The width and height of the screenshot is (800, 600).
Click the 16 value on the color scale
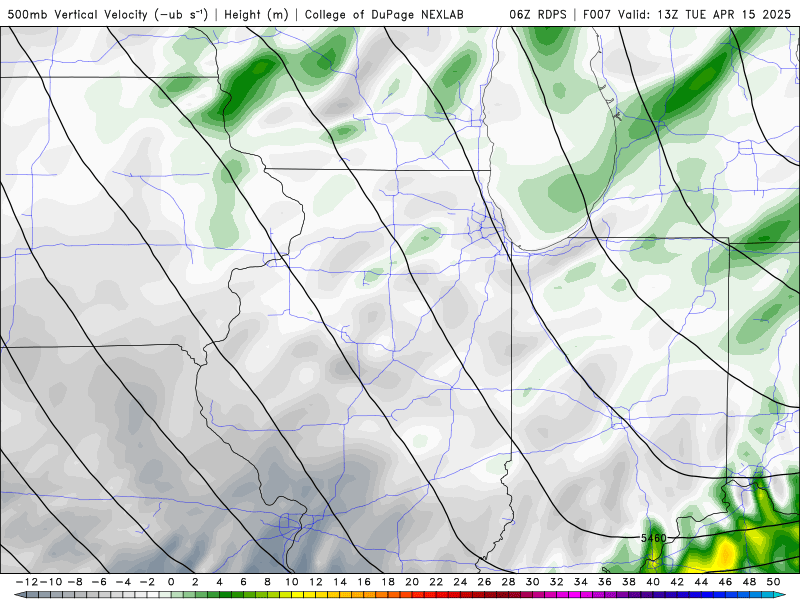click(364, 582)
